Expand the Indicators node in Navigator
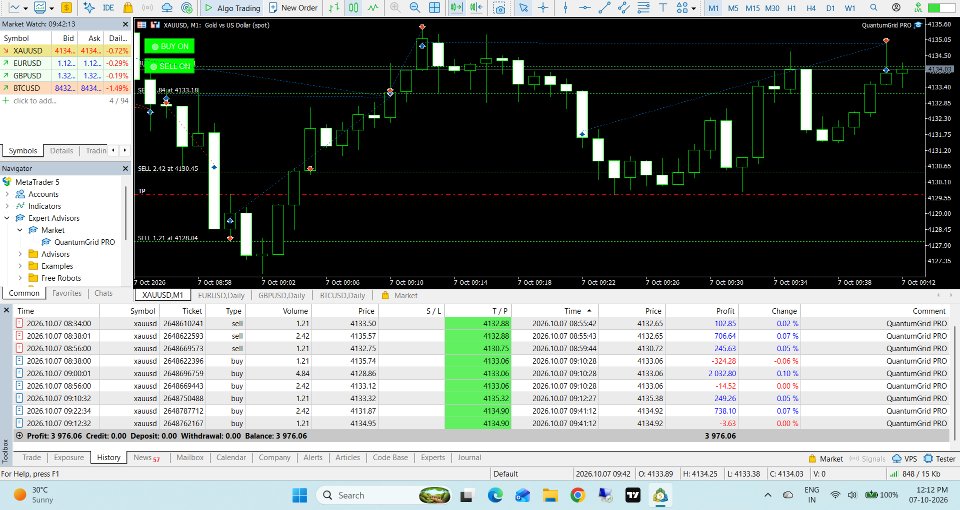 pyautogui.click(x=7, y=206)
